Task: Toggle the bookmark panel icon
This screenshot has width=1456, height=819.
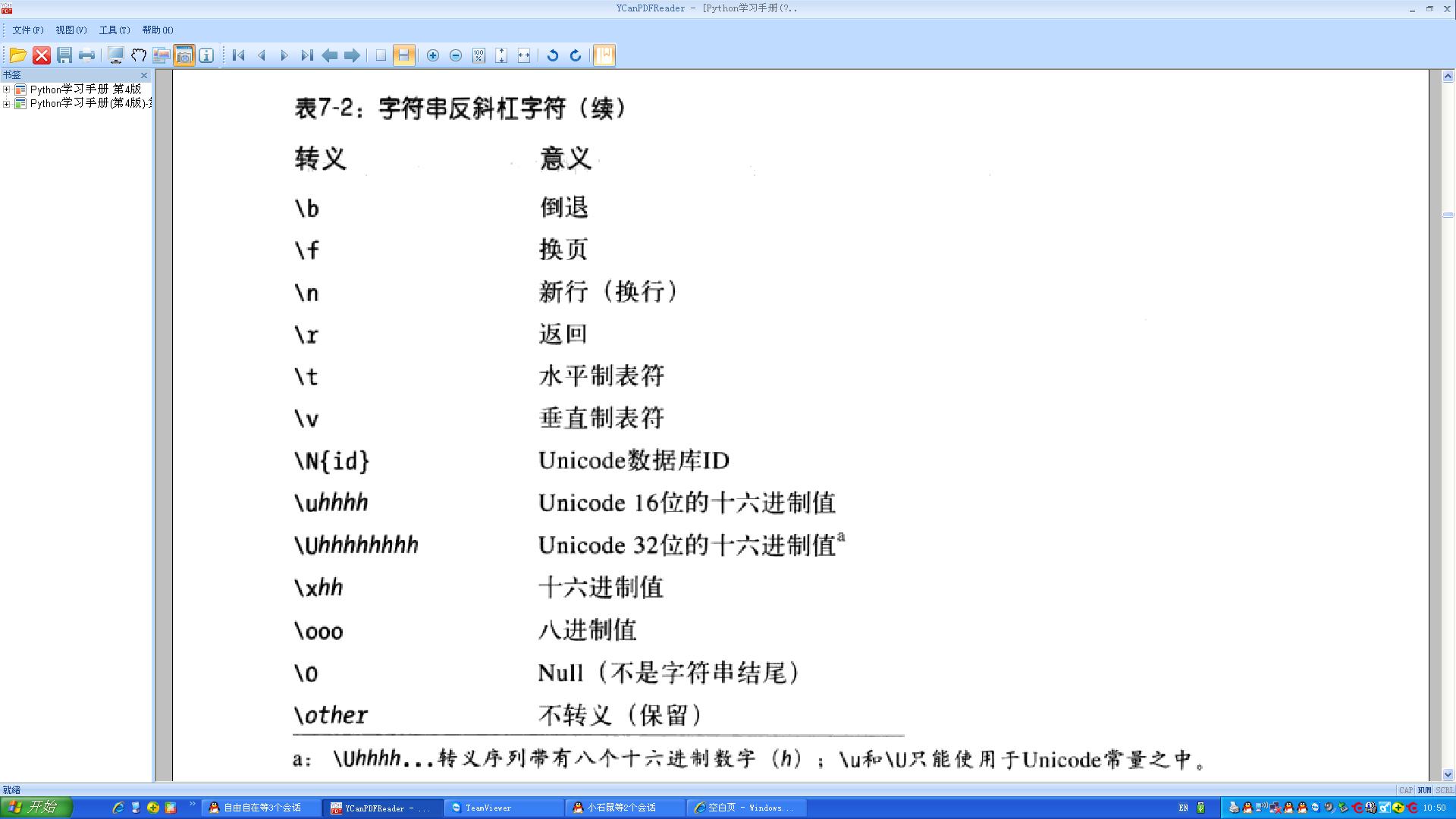Action: (x=604, y=55)
